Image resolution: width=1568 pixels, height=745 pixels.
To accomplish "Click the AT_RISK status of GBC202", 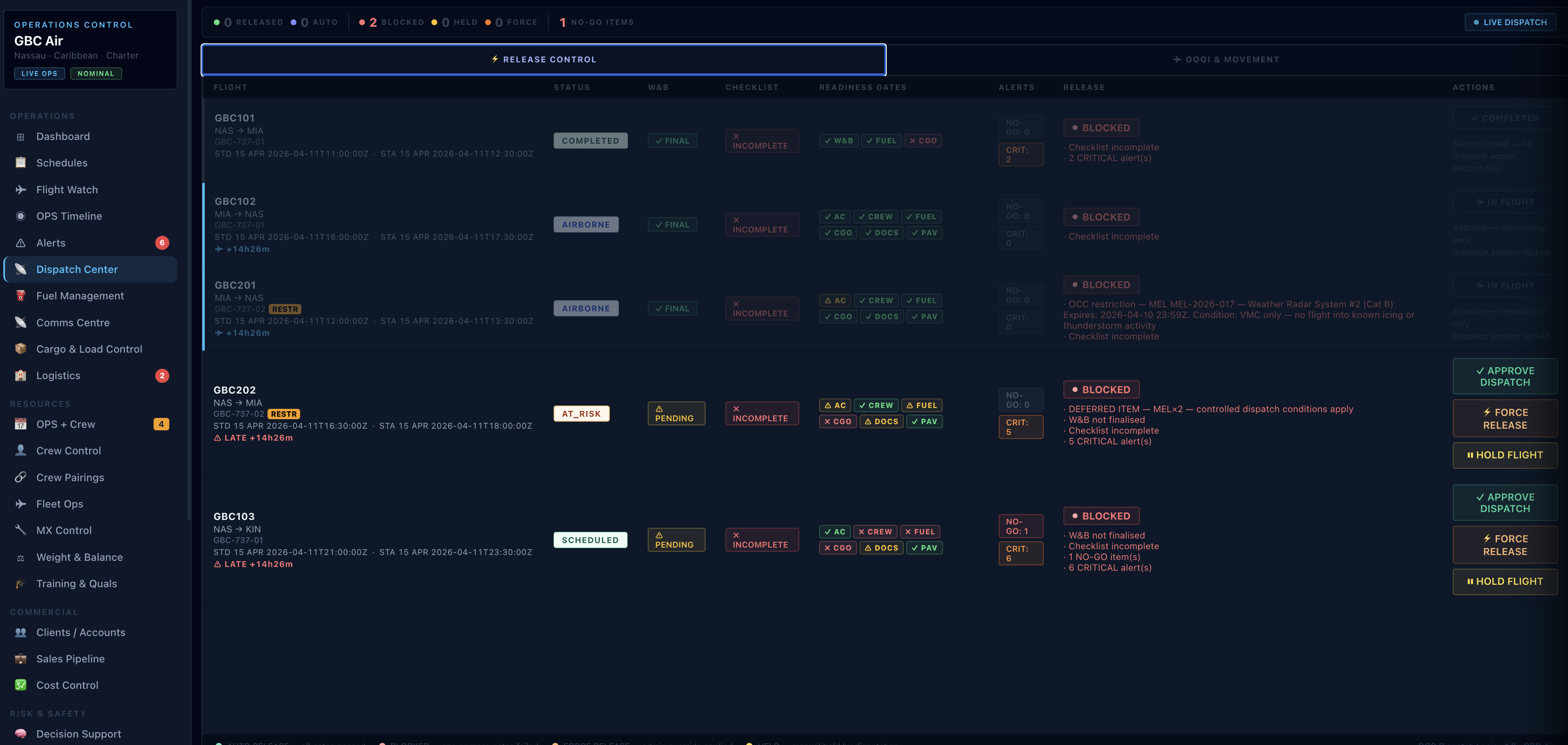I will [581, 414].
